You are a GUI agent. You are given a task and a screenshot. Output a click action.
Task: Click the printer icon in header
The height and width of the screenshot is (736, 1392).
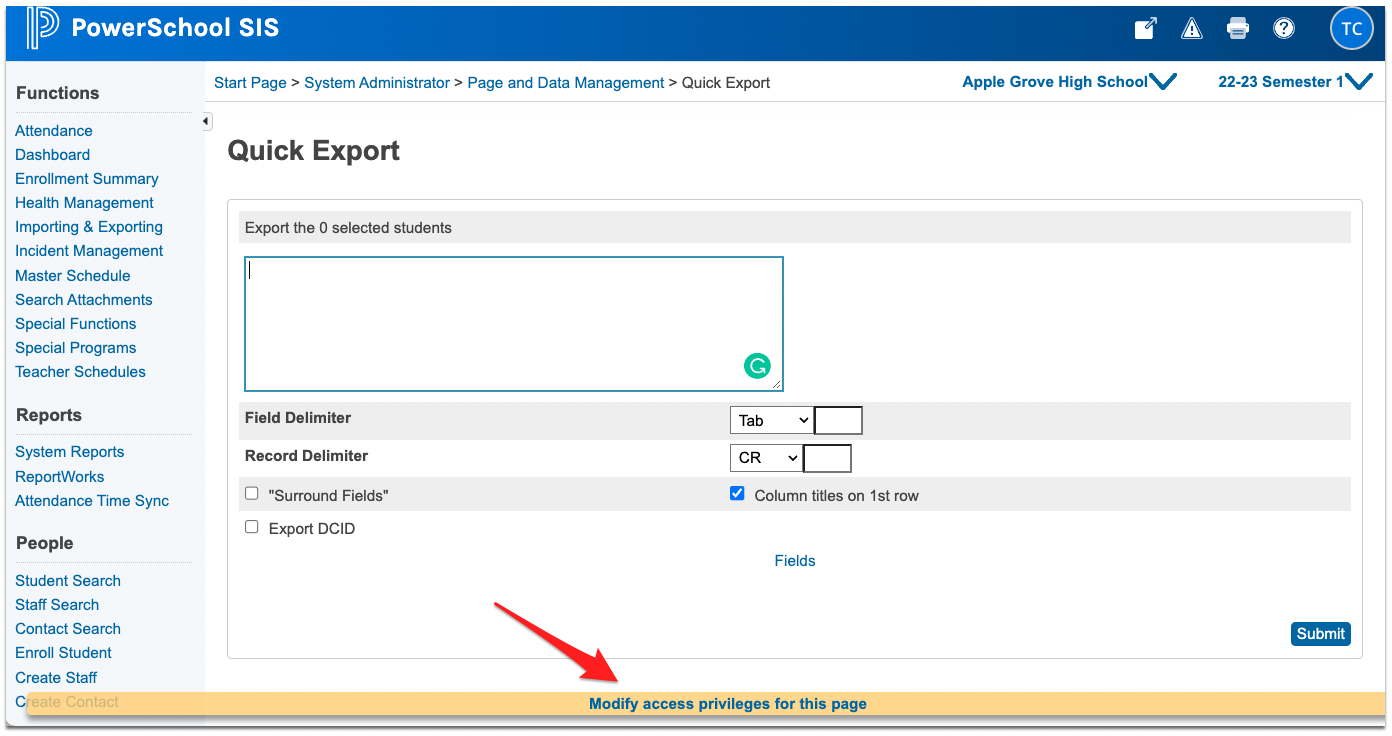[1238, 29]
